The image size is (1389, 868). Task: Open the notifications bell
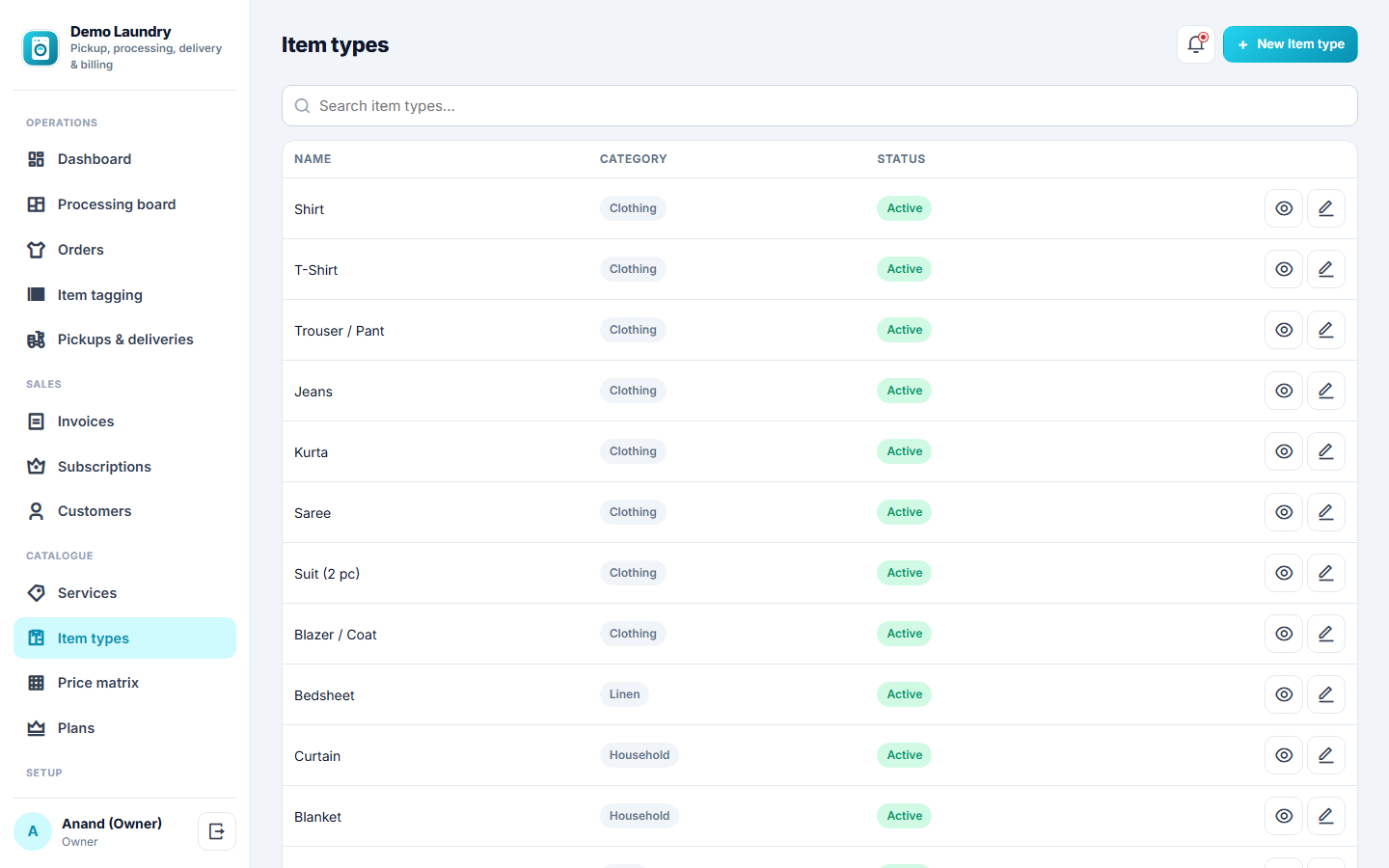pyautogui.click(x=1196, y=44)
